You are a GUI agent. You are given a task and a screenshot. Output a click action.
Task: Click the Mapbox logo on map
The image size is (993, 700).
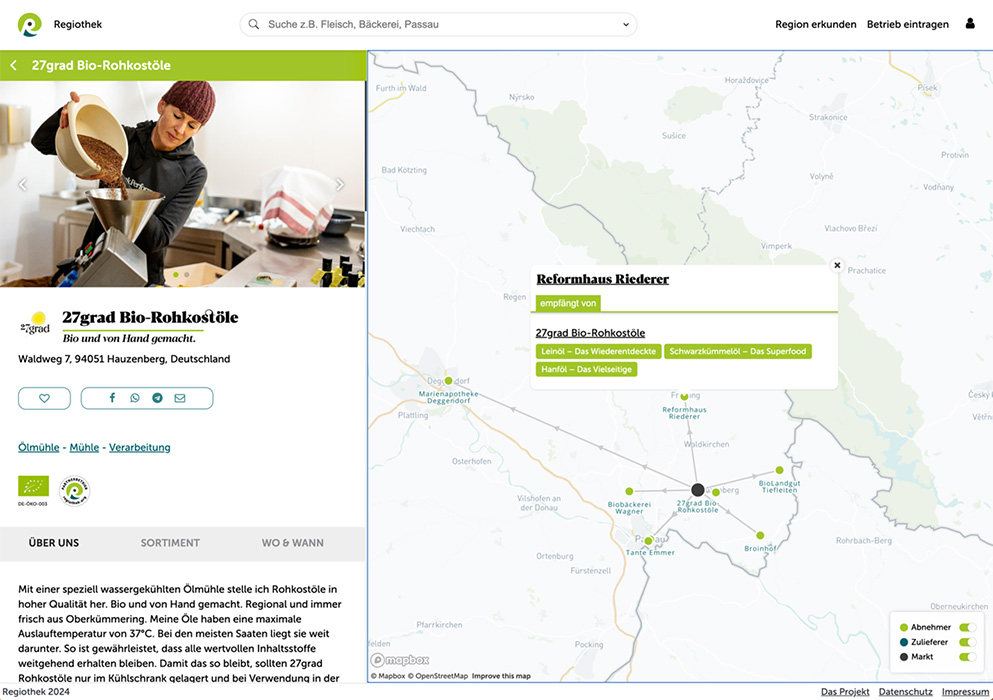[x=400, y=660]
